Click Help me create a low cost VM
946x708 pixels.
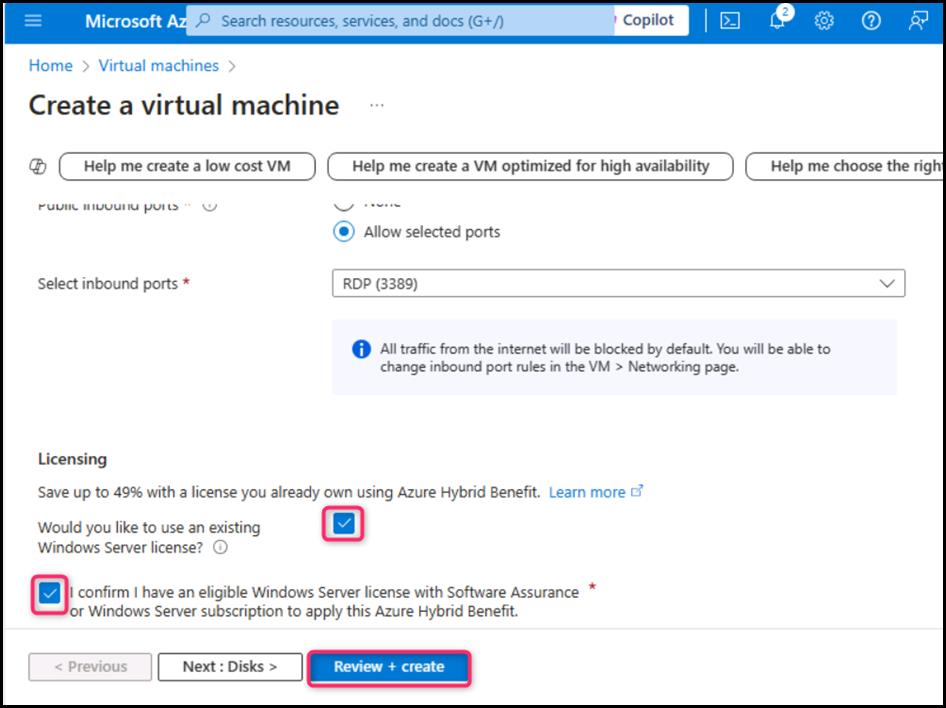point(187,166)
